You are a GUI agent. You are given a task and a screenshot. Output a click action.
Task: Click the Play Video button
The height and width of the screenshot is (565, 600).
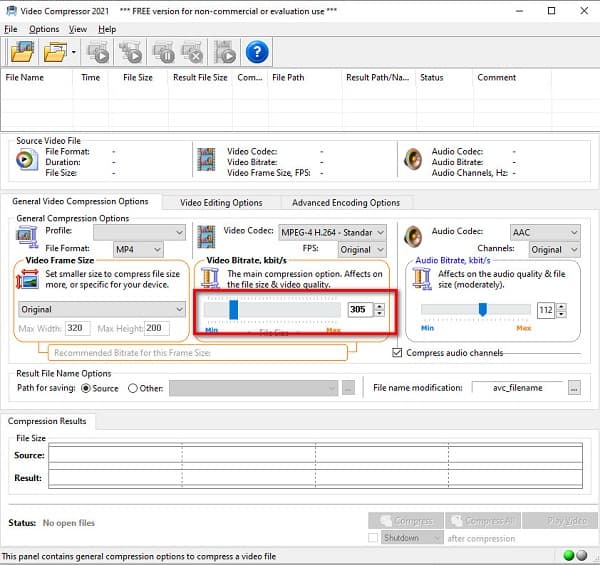pos(560,521)
